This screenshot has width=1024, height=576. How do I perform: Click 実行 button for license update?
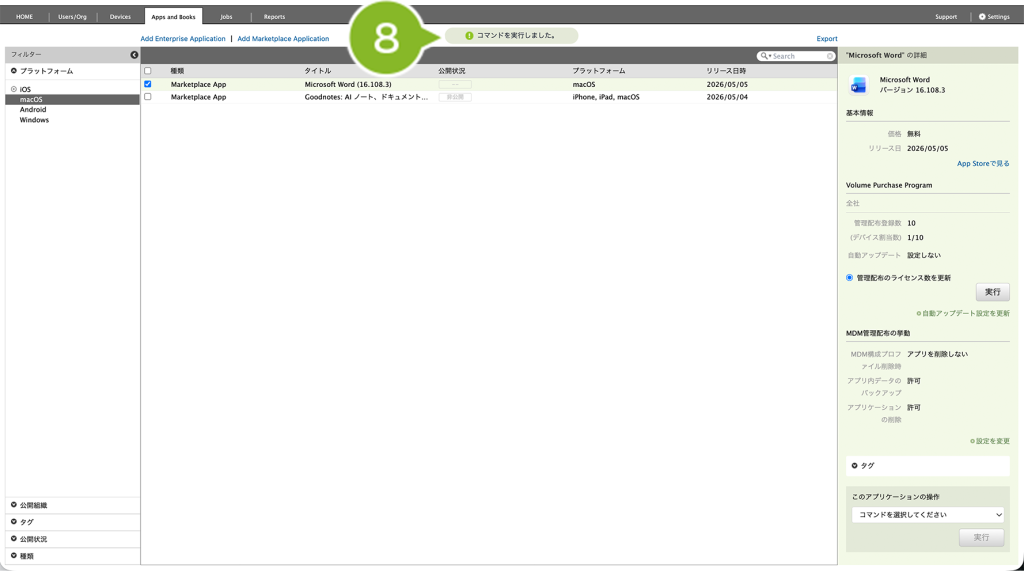(993, 292)
